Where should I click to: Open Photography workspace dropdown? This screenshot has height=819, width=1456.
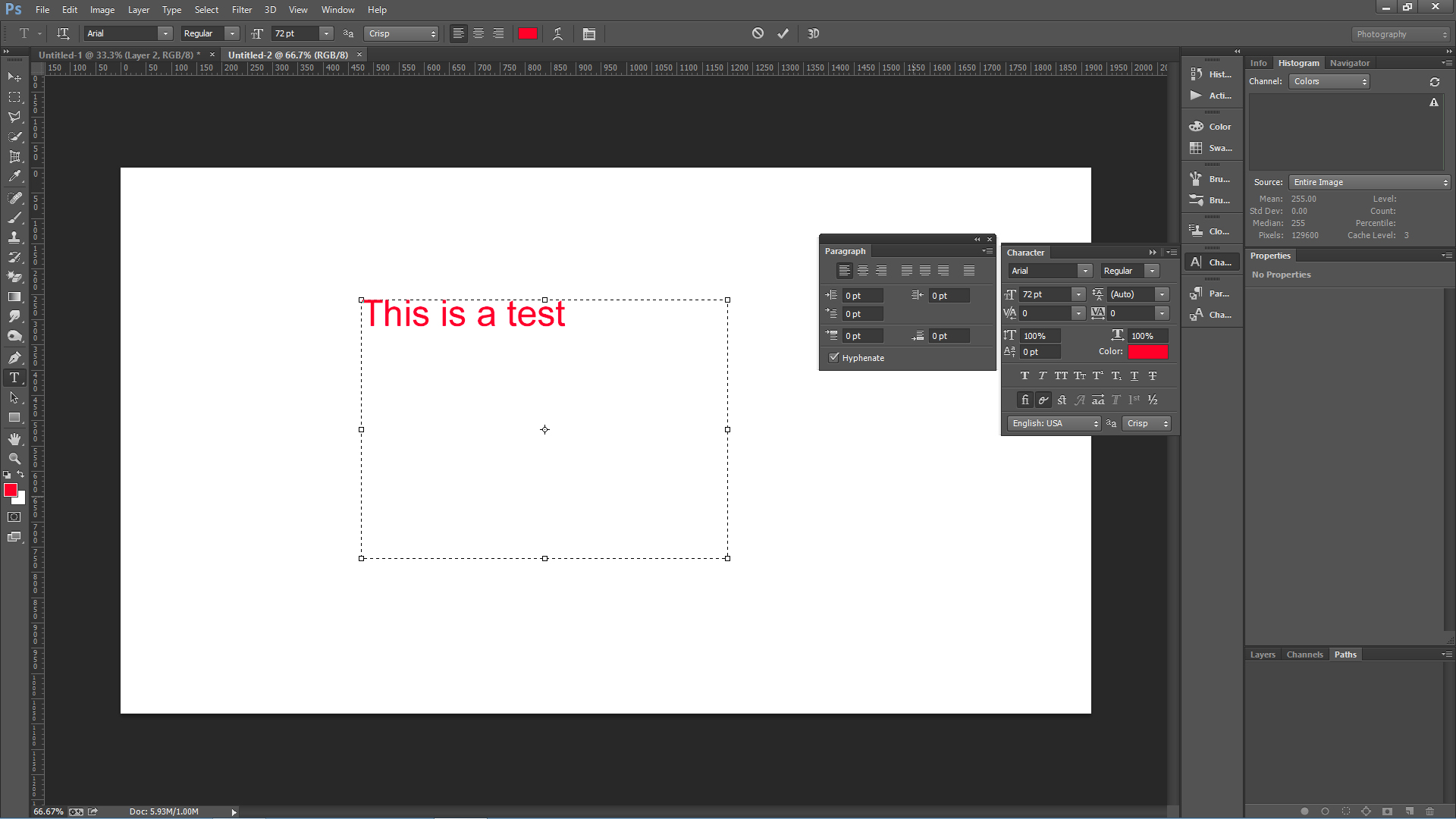point(1401,34)
